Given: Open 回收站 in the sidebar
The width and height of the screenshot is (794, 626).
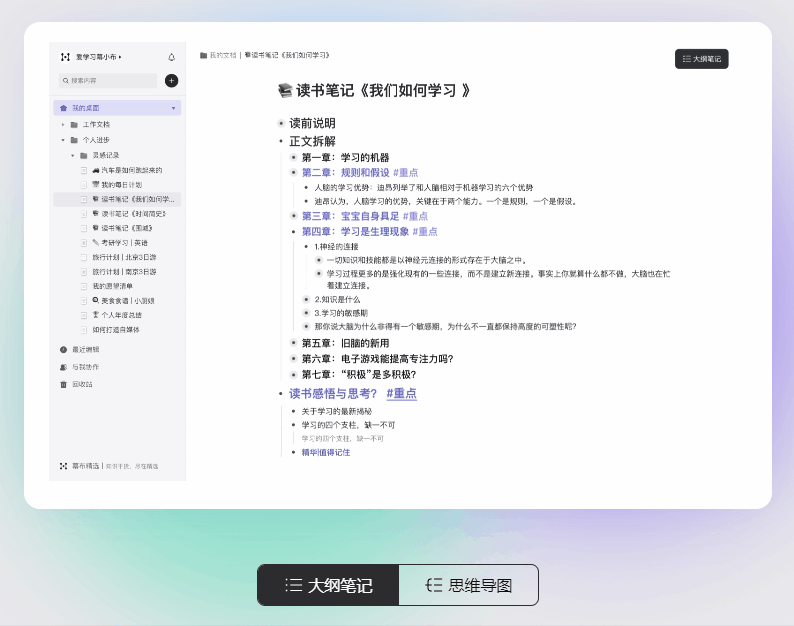Looking at the screenshot, I should pos(82,384).
